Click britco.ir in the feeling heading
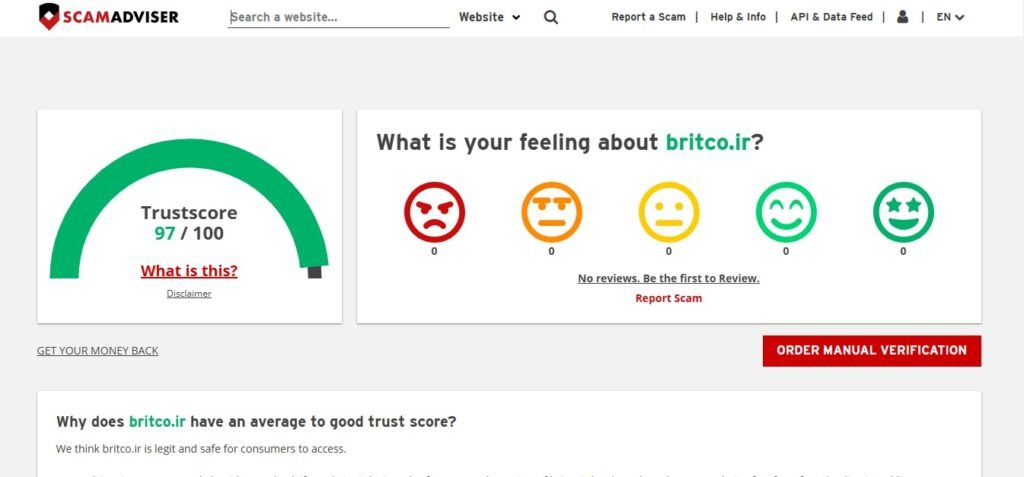1024x477 pixels. click(x=707, y=142)
